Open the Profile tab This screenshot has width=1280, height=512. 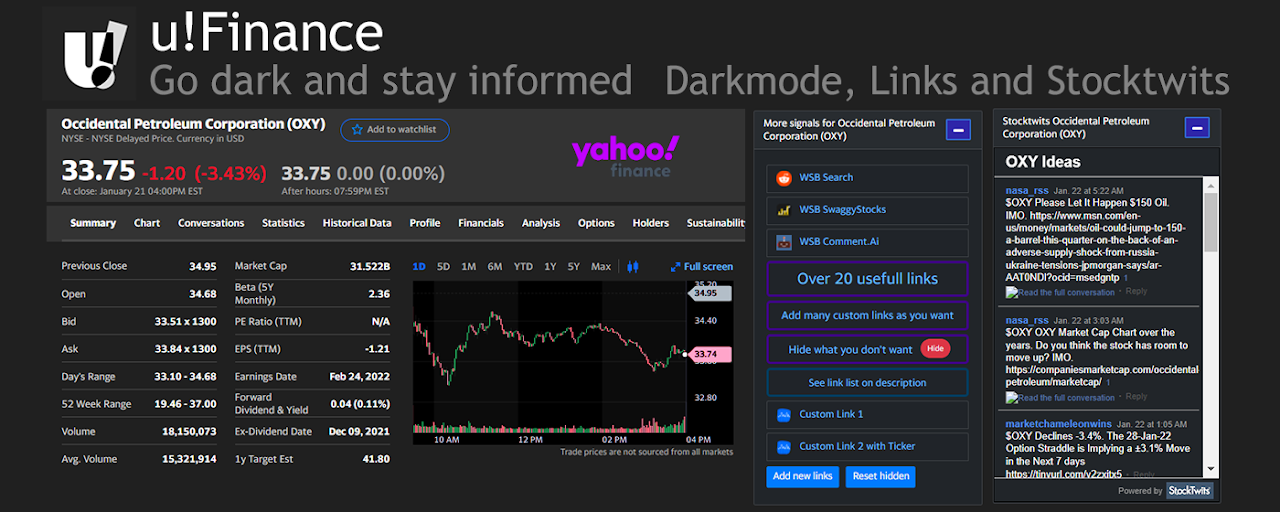pos(425,223)
